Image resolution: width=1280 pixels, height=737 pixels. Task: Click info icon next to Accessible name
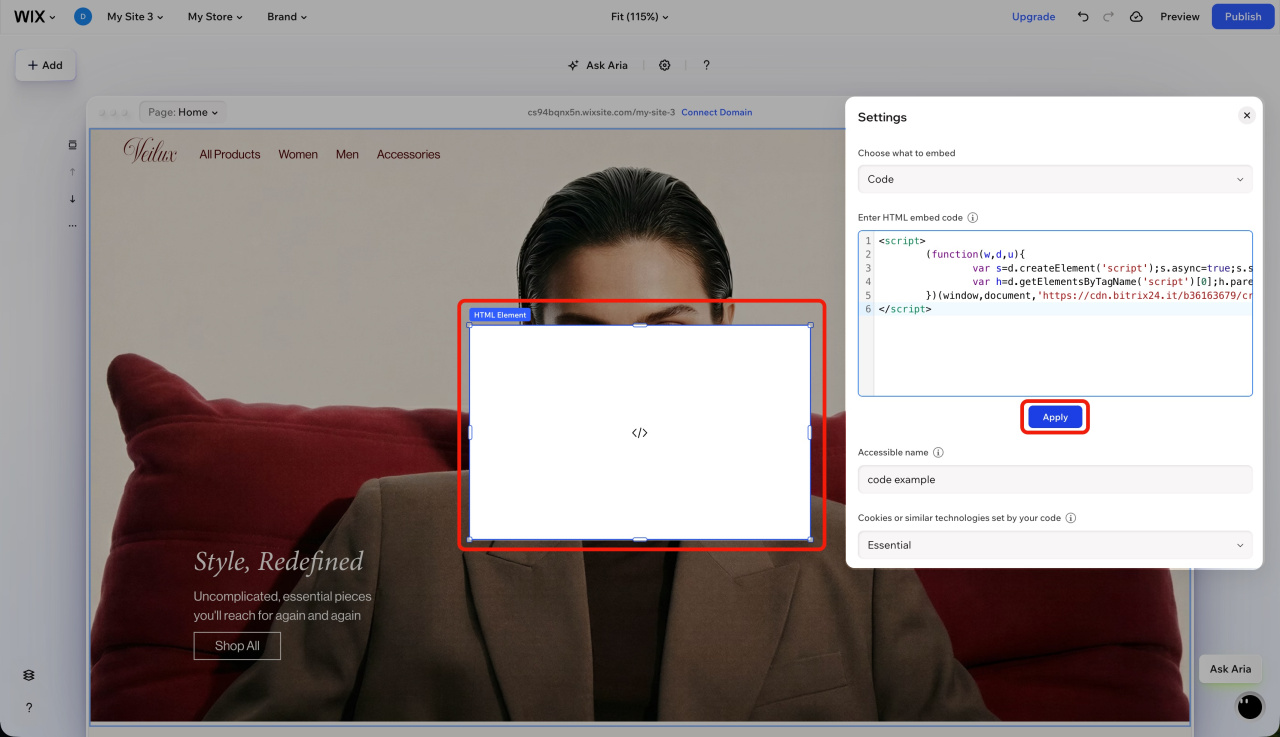pyautogui.click(x=938, y=452)
